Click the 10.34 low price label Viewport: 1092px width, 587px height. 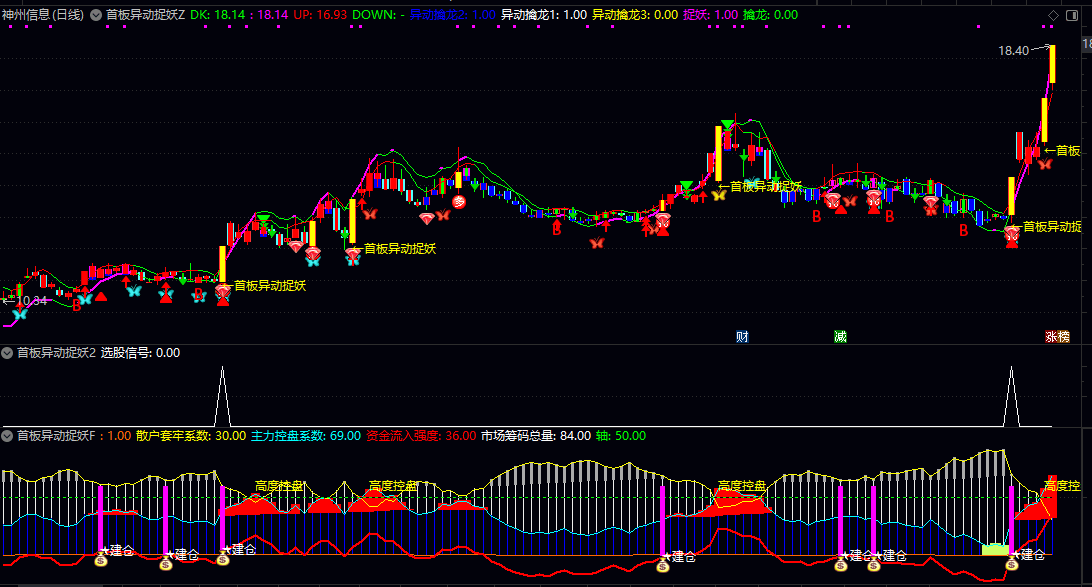(28, 300)
